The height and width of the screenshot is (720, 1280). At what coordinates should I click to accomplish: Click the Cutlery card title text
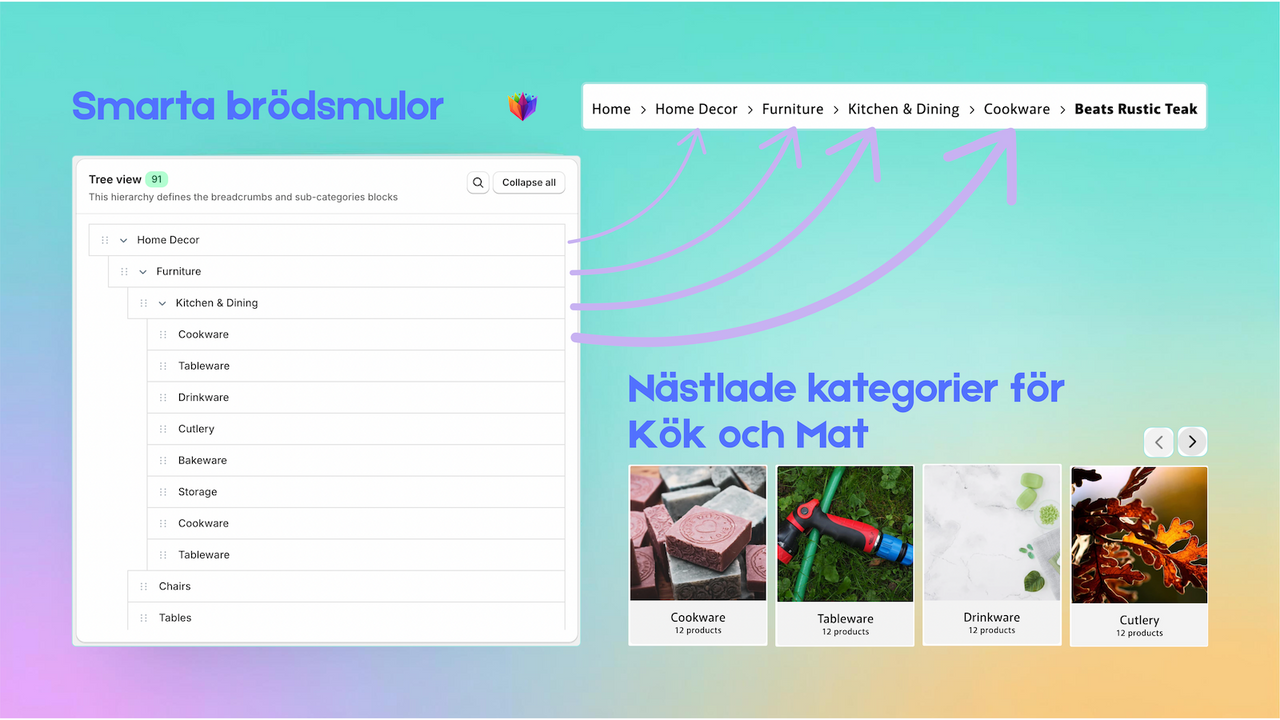[x=1139, y=620]
